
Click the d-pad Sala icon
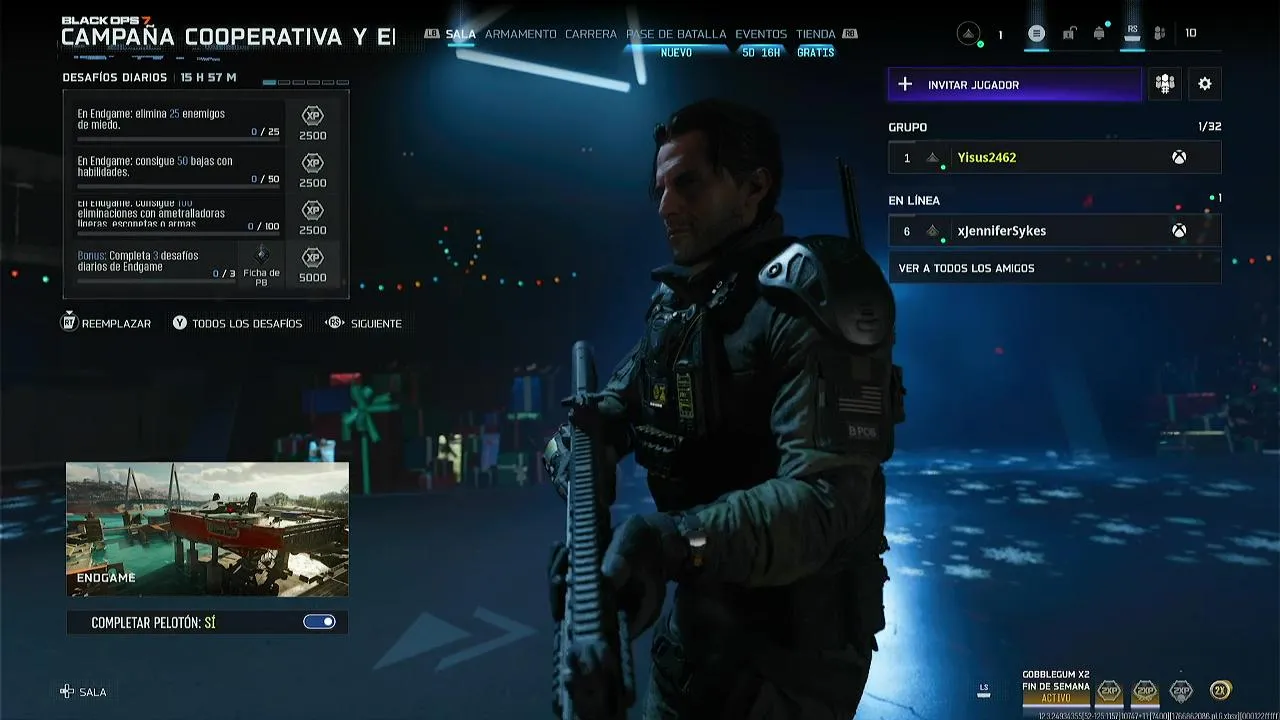(x=67, y=691)
